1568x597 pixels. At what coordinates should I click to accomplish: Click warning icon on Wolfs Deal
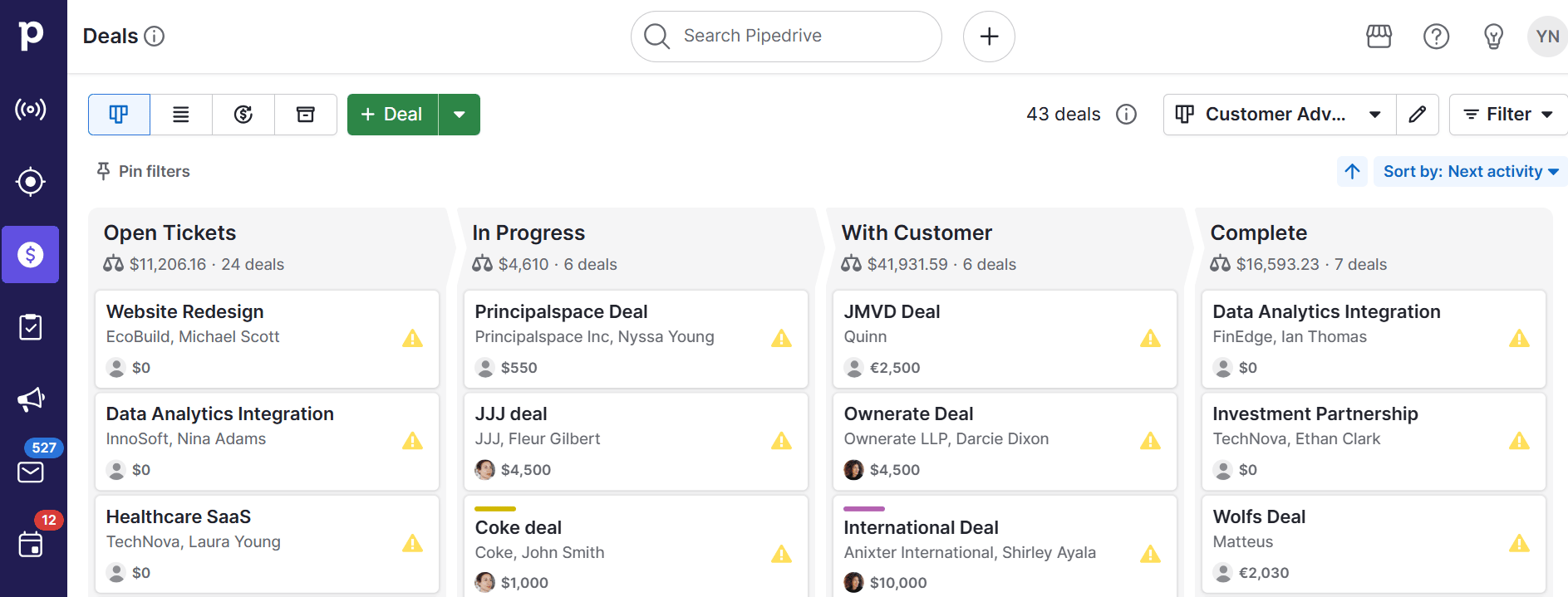(1520, 543)
